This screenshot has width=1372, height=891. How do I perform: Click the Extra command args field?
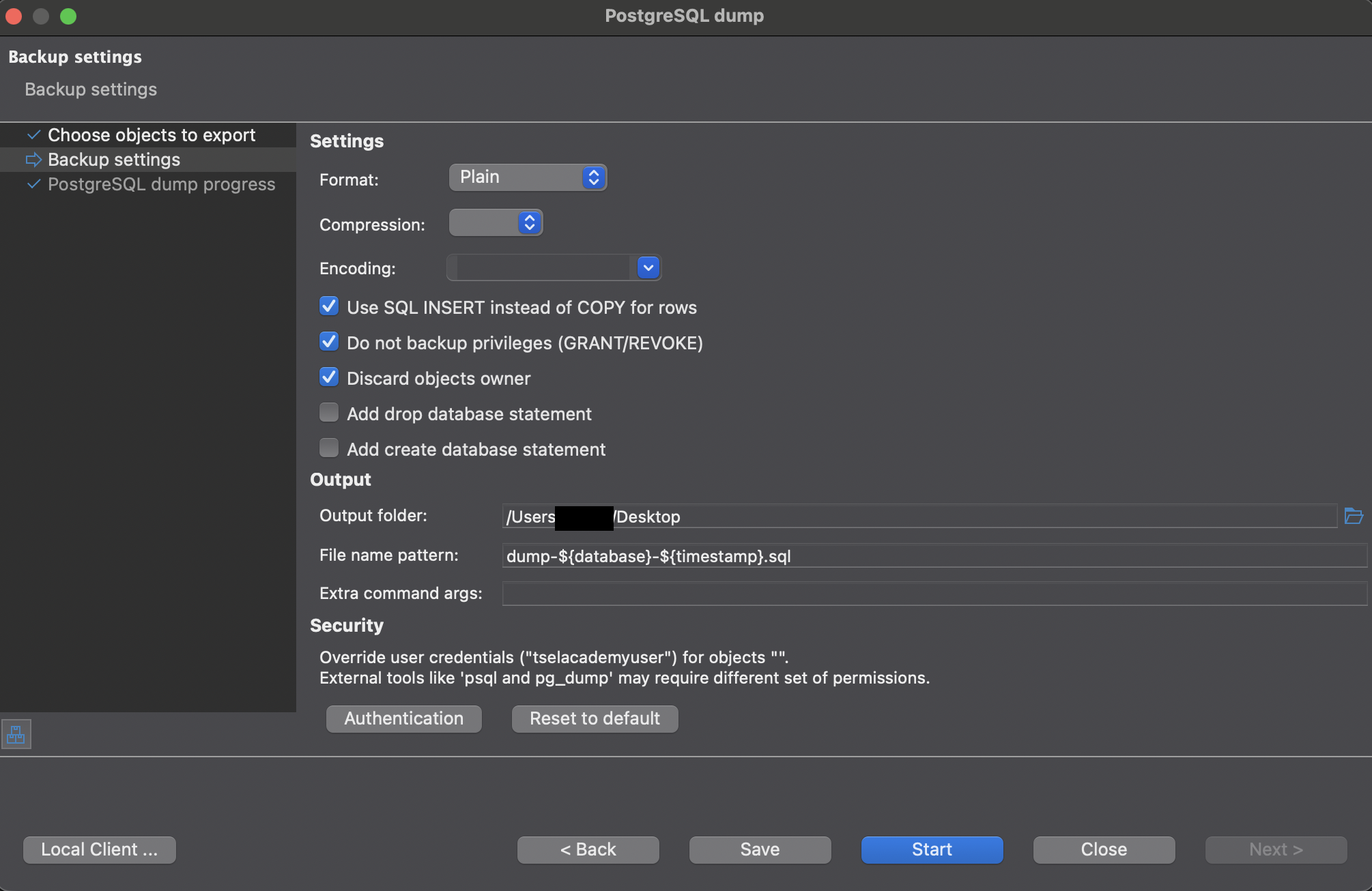(934, 594)
